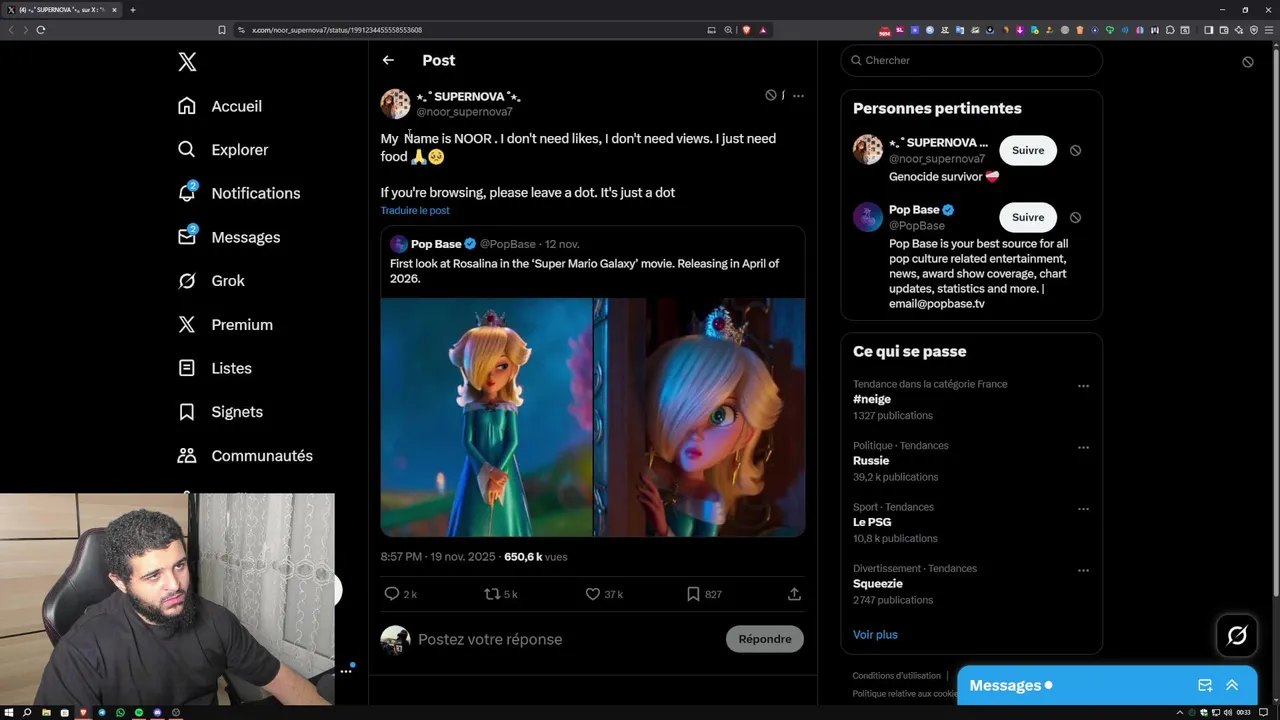Follow Pop Base with Suivre button
Screen dimensions: 1280x720
[1028, 217]
